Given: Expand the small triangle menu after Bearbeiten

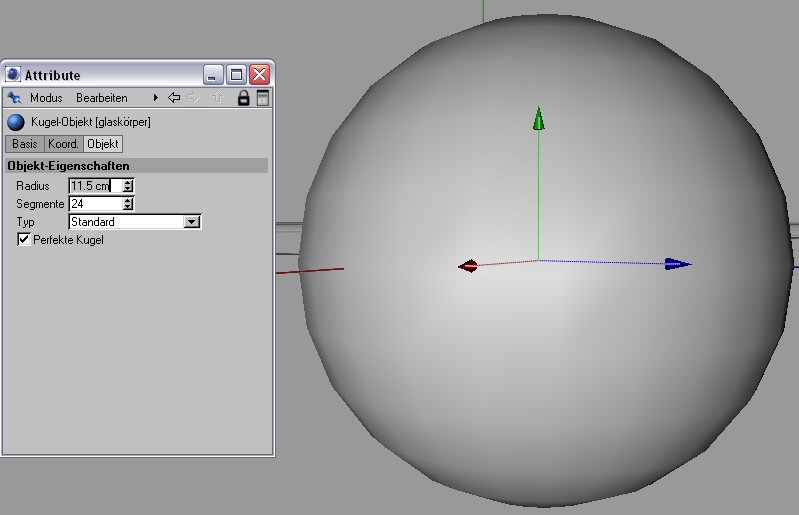Looking at the screenshot, I should pos(156,98).
